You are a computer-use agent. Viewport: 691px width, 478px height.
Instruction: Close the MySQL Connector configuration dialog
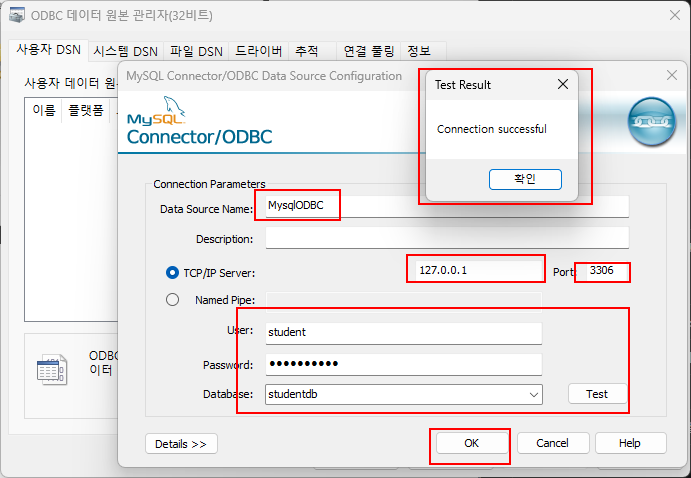(672, 75)
